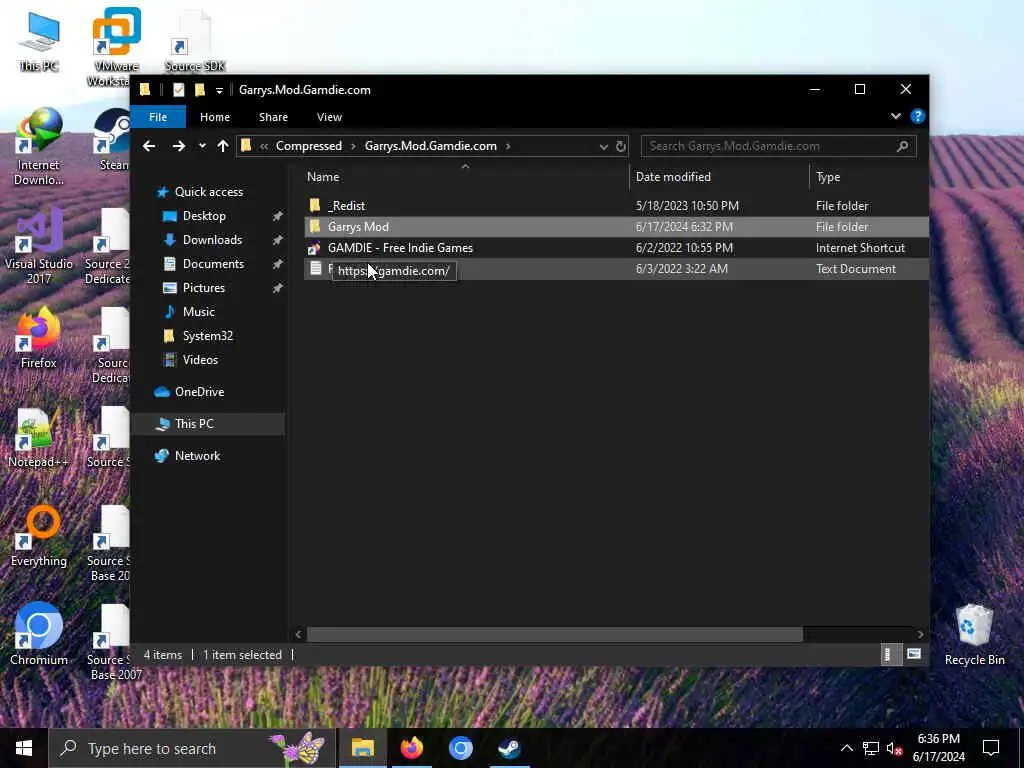Open Visual Studio 2017 desktop shortcut
The width and height of the screenshot is (1024, 768).
(39, 246)
